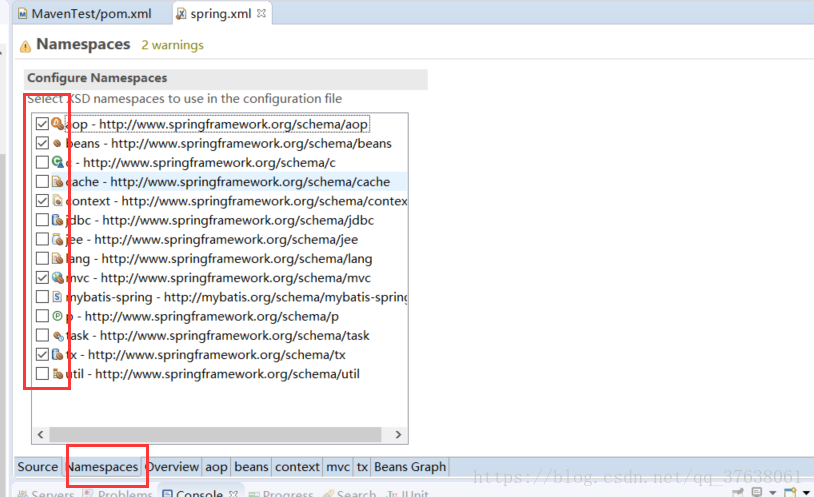The height and width of the screenshot is (497, 814).
Task: Click the mvc namespace icon
Action: click(58, 278)
